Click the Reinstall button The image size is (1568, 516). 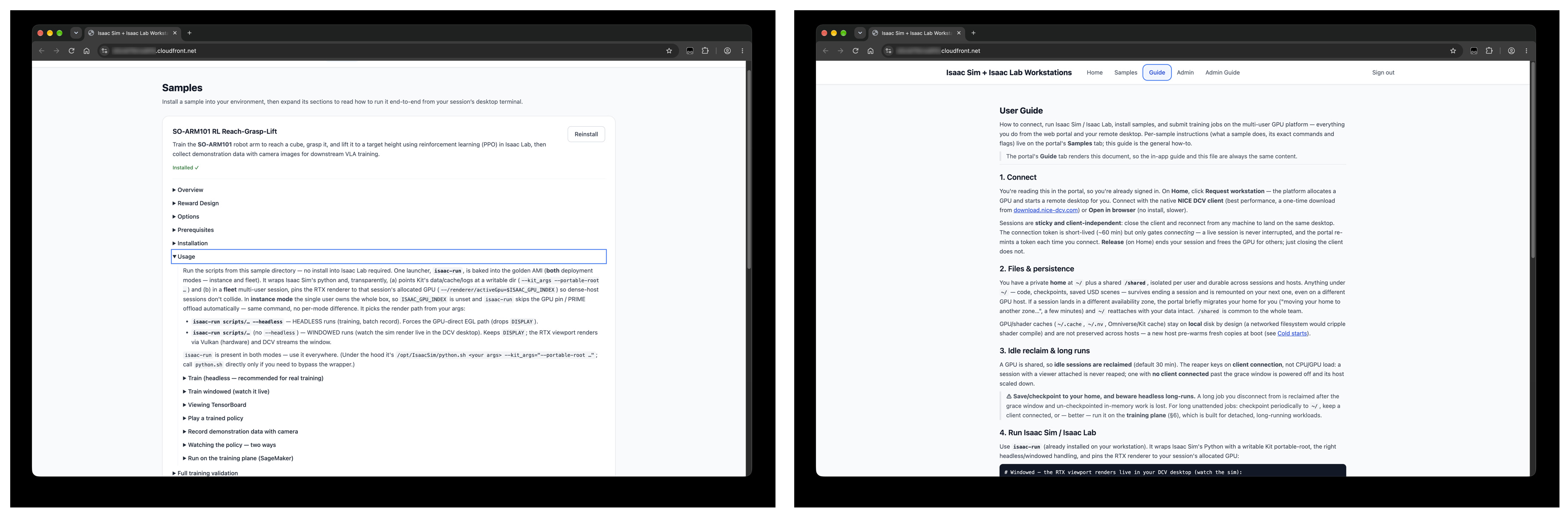(x=586, y=134)
